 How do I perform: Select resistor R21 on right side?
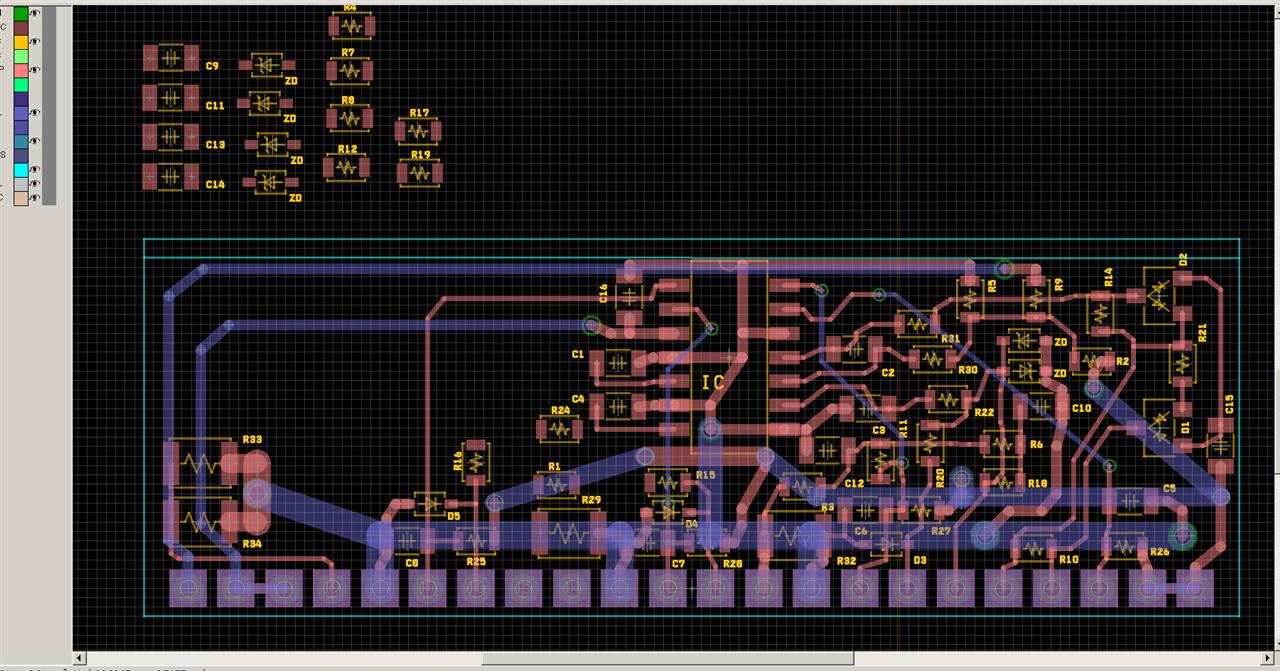tap(1184, 362)
